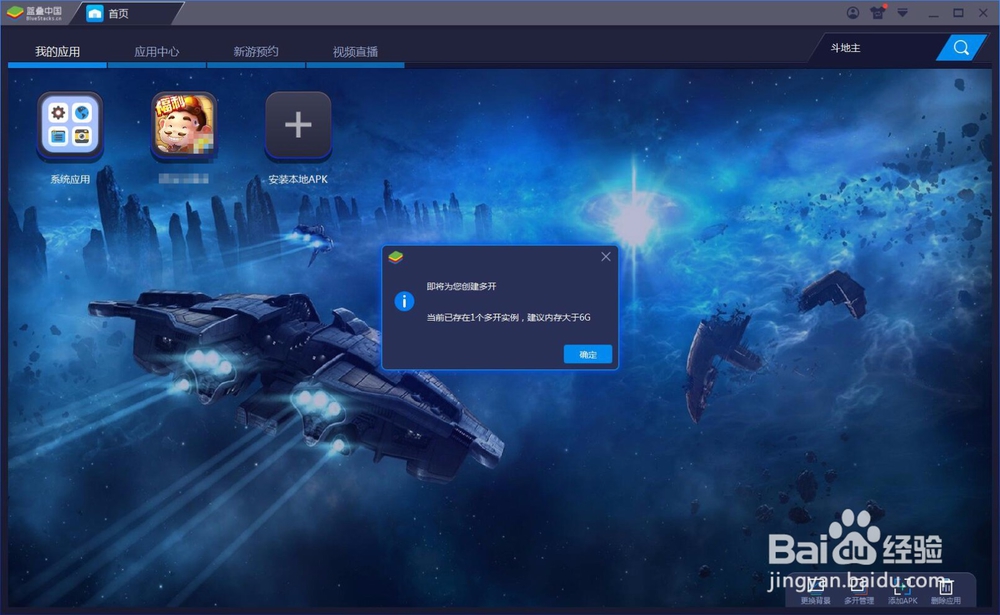
Task: Open the 系统应用 system apps folder
Action: pyautogui.click(x=70, y=125)
